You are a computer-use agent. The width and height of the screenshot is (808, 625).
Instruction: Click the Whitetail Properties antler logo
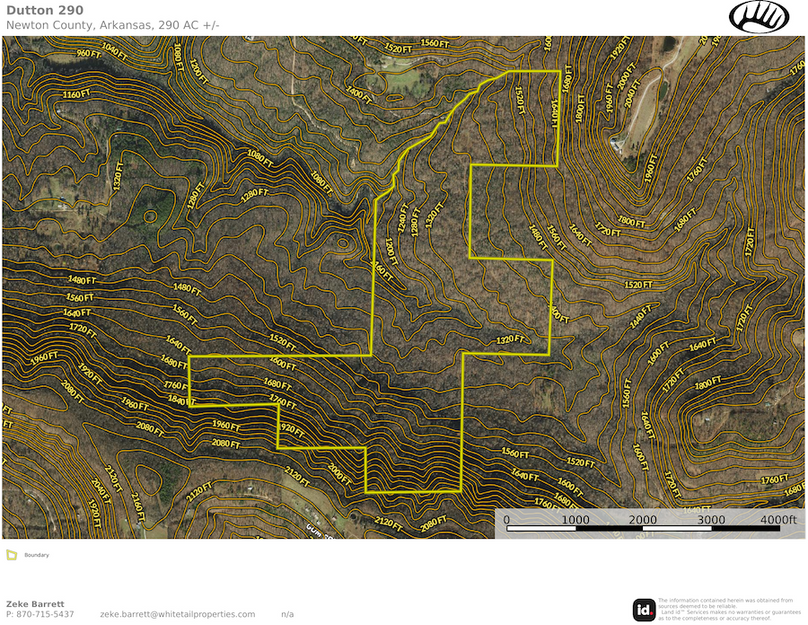point(759,19)
